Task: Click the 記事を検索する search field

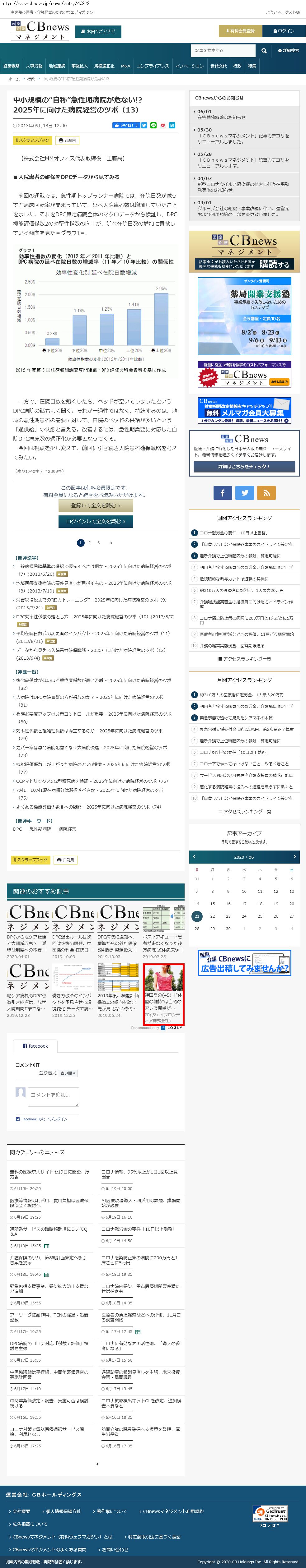Action: pos(222,51)
